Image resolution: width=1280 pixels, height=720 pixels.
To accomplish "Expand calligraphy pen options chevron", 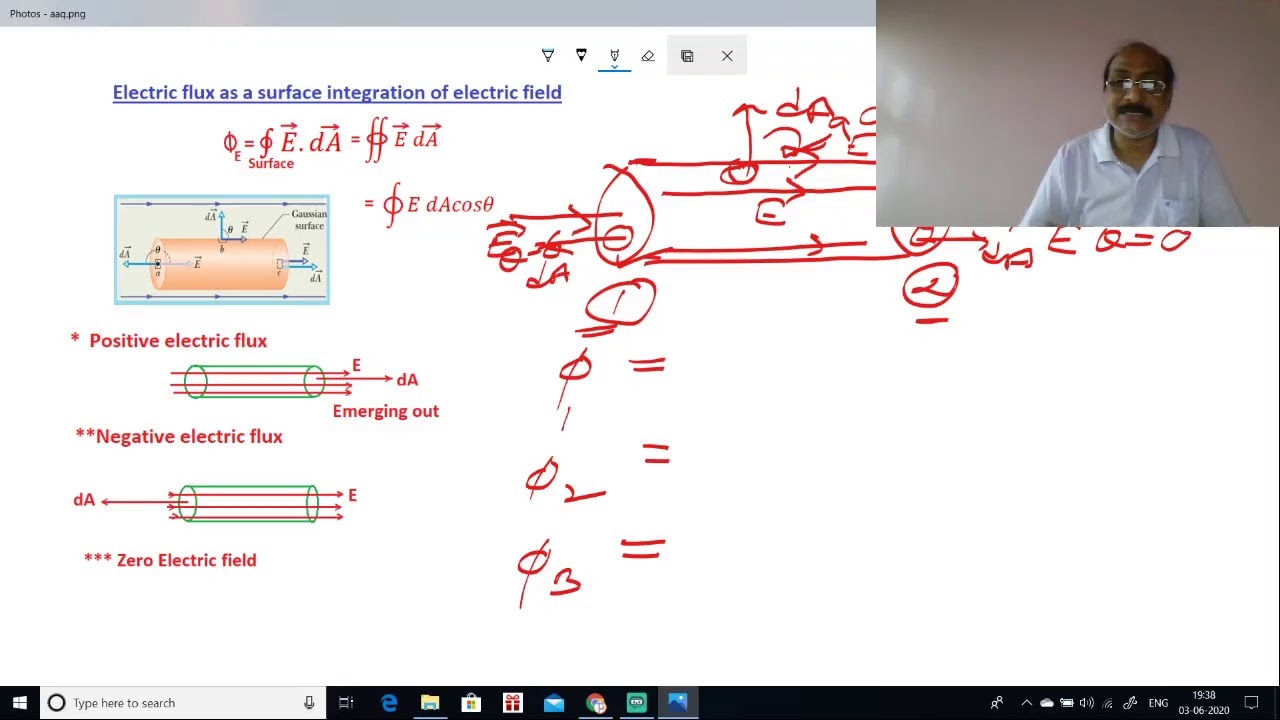I will 614,68.
